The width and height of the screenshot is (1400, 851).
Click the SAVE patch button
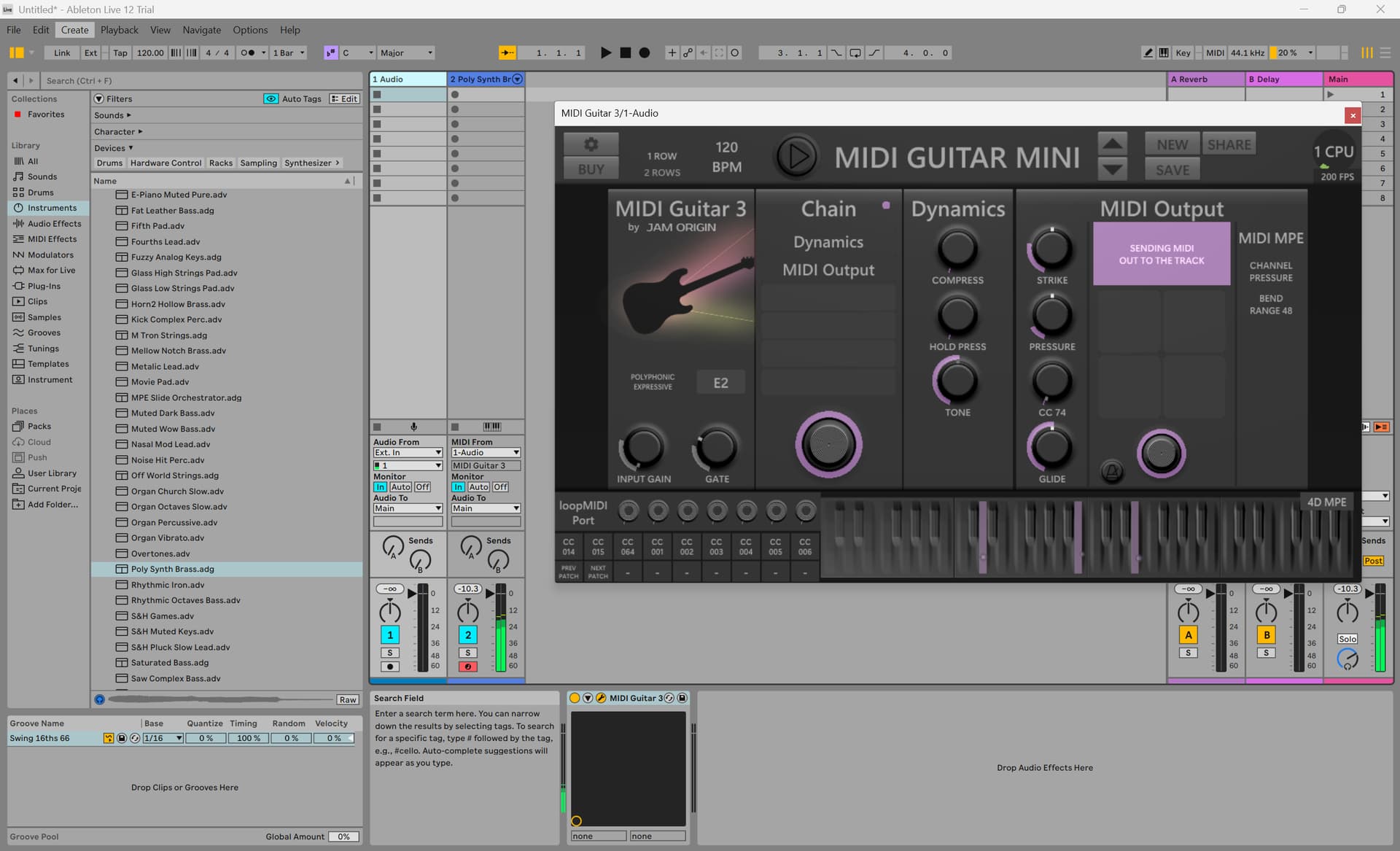point(1172,170)
